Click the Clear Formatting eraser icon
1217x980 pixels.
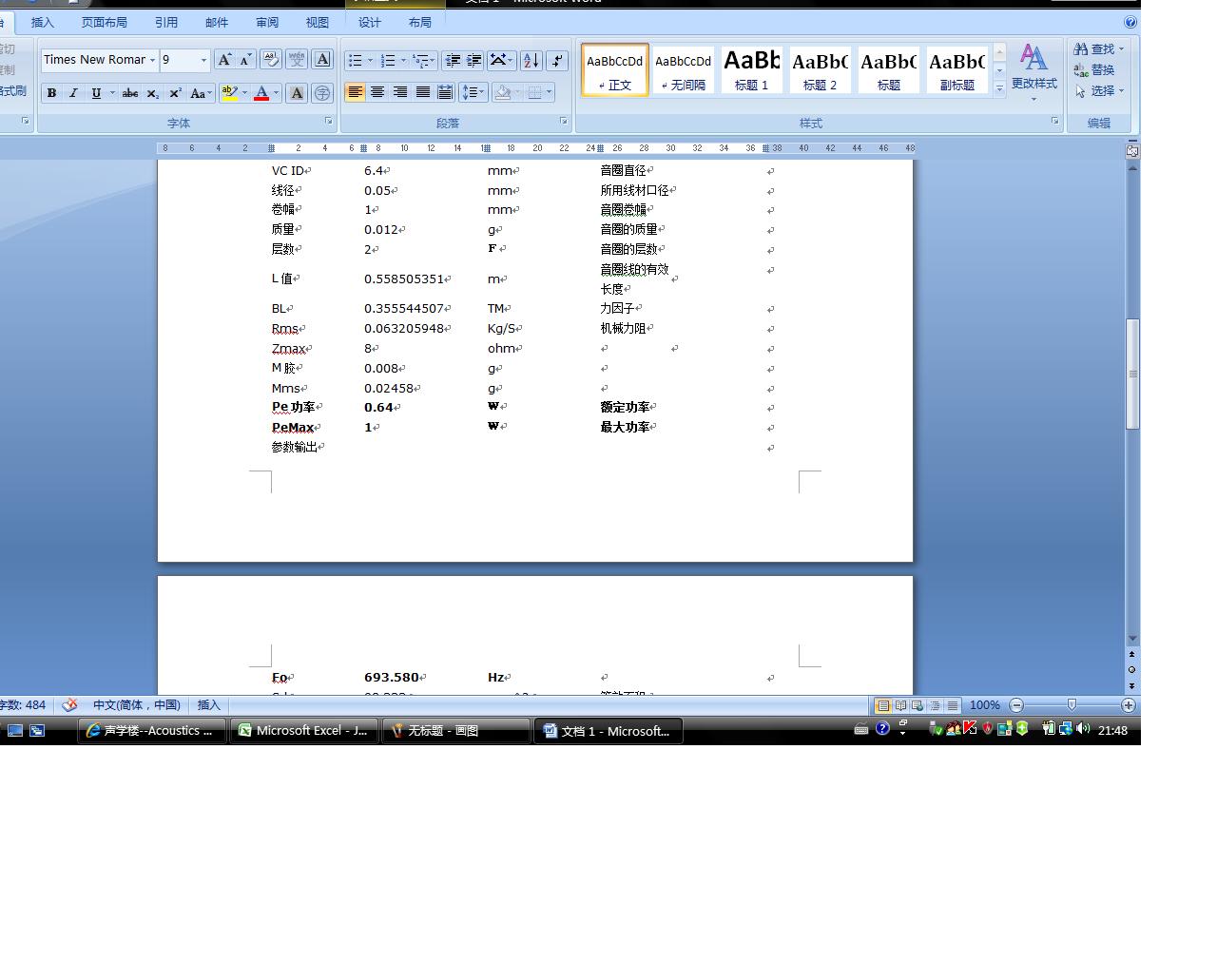pos(270,60)
